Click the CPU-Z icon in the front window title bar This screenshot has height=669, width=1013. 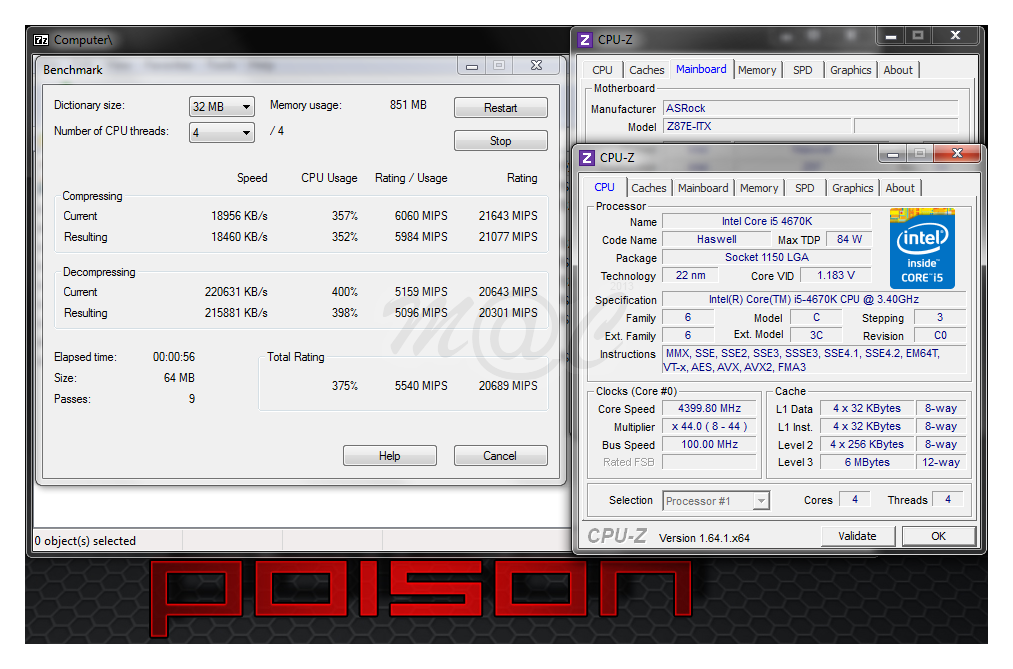586,157
